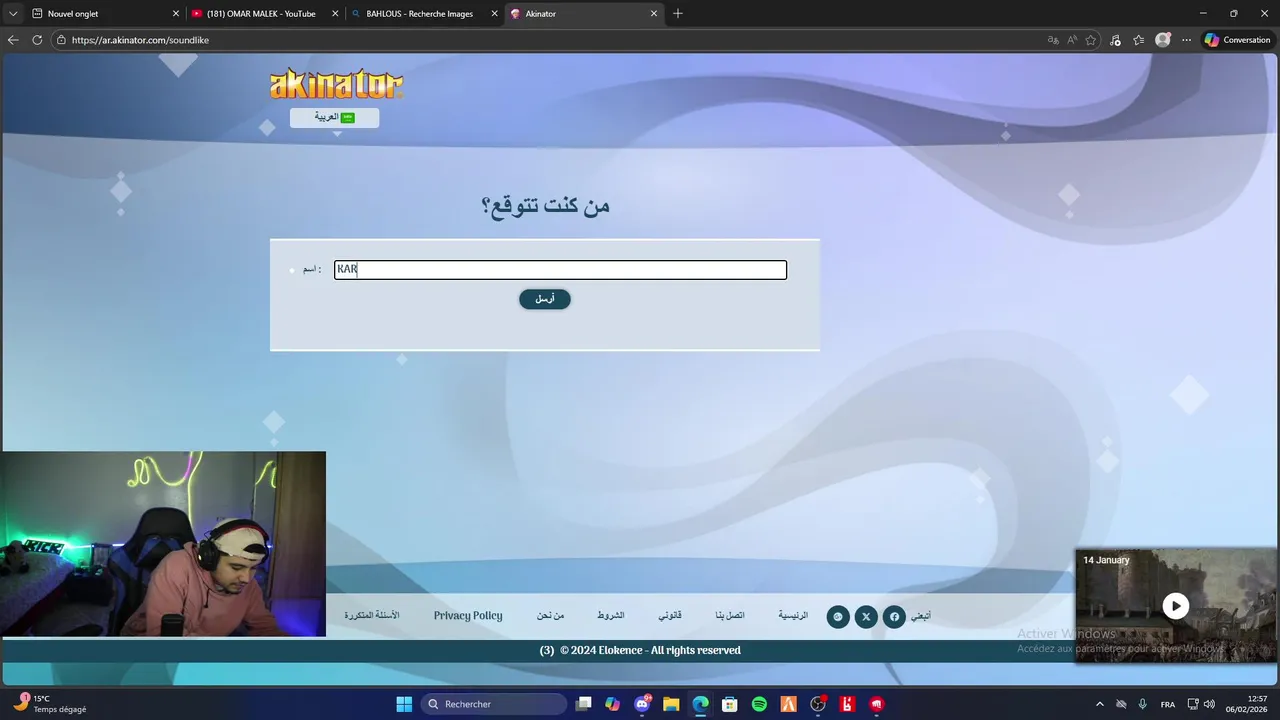1280x720 pixels.
Task: Close the OMAR MALEK YouTube tab
Action: click(x=335, y=14)
